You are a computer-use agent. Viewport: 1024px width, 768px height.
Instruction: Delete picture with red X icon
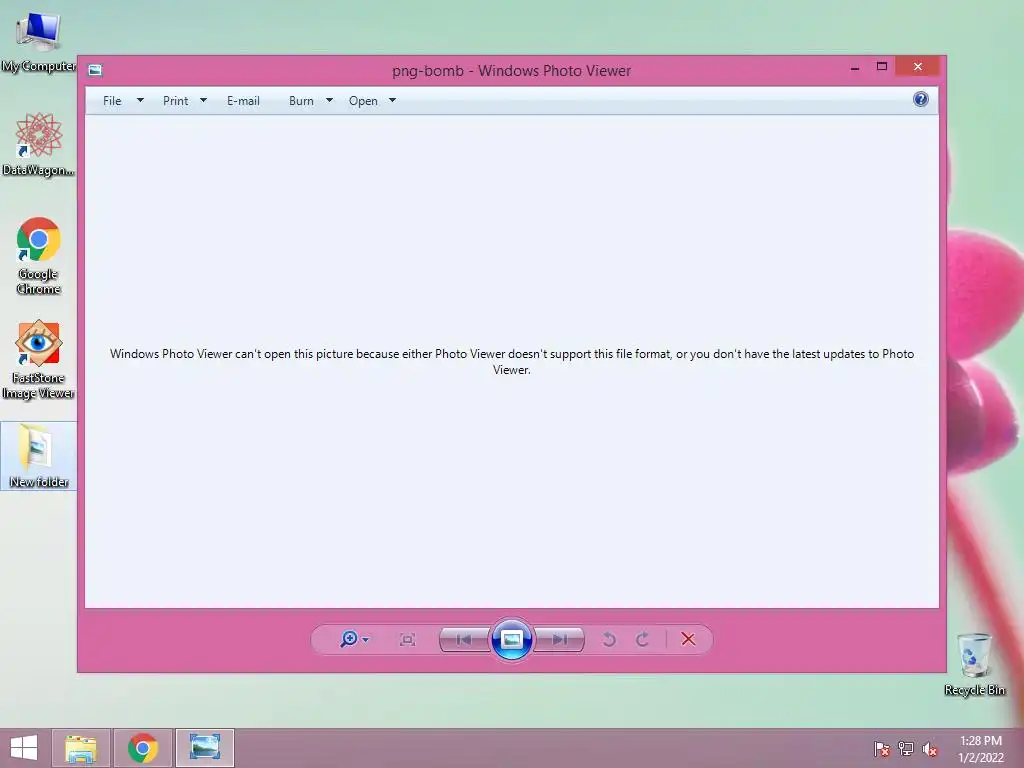pyautogui.click(x=688, y=639)
